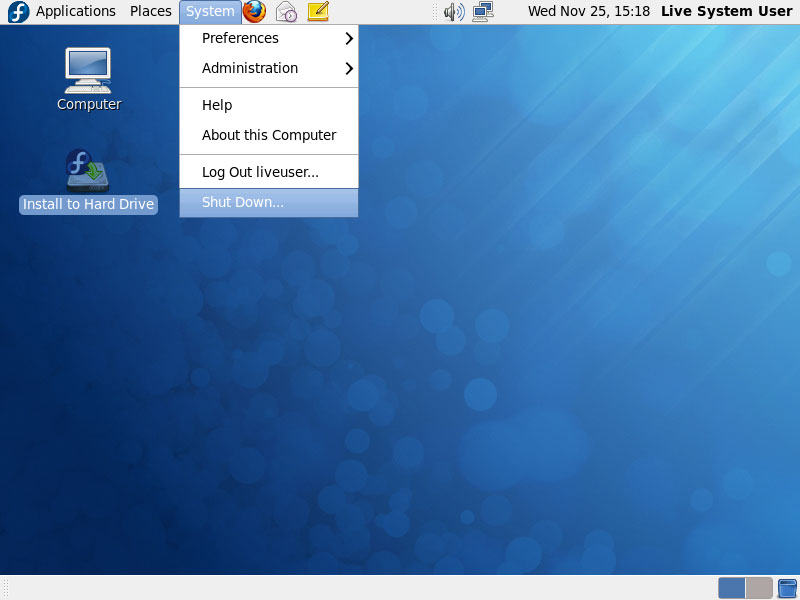Select the Computer desktop icon
The height and width of the screenshot is (600, 800).
tap(88, 70)
